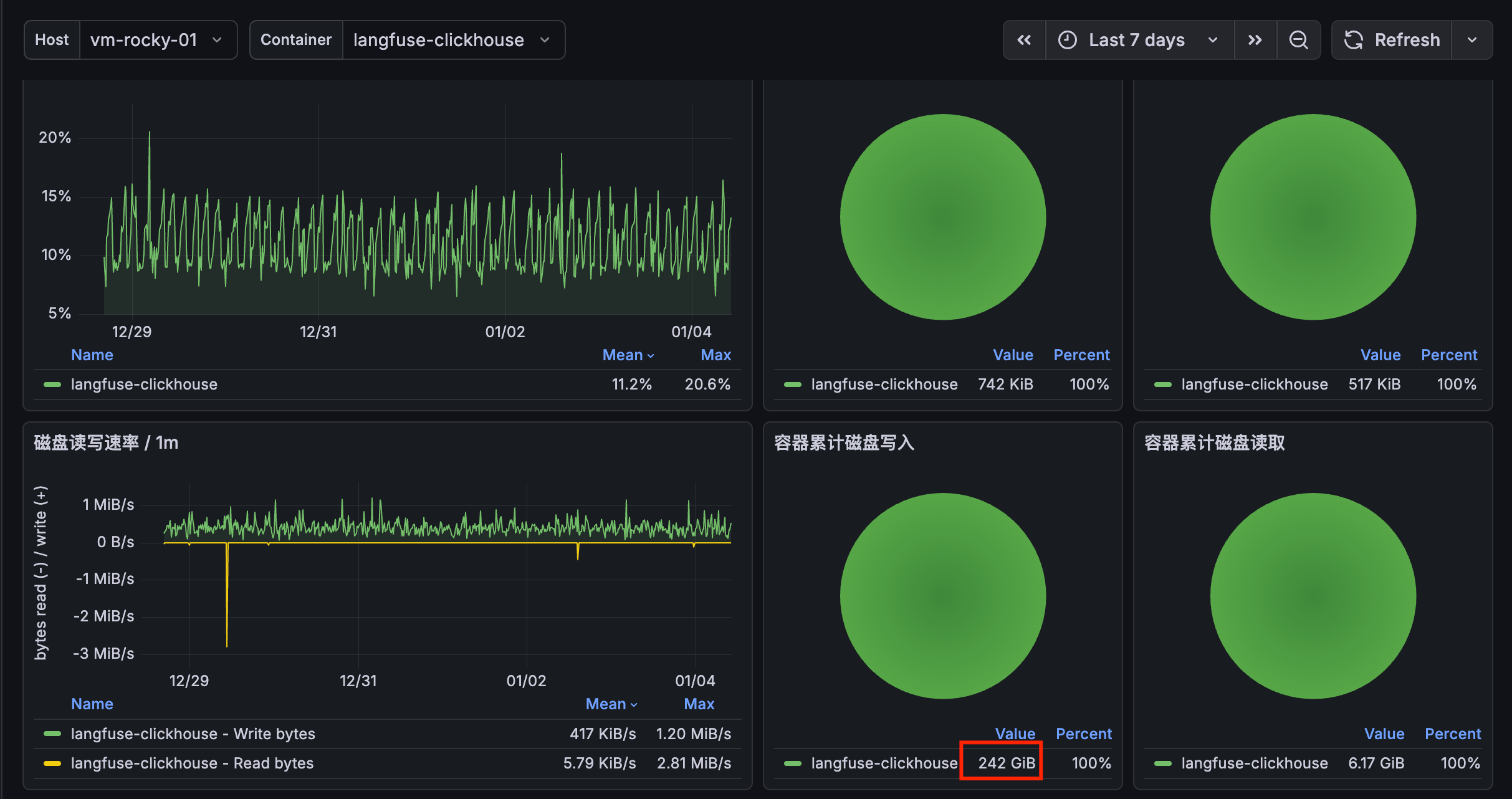Click the zoom out time range icon
The height and width of the screenshot is (799, 1512).
[x=1298, y=40]
